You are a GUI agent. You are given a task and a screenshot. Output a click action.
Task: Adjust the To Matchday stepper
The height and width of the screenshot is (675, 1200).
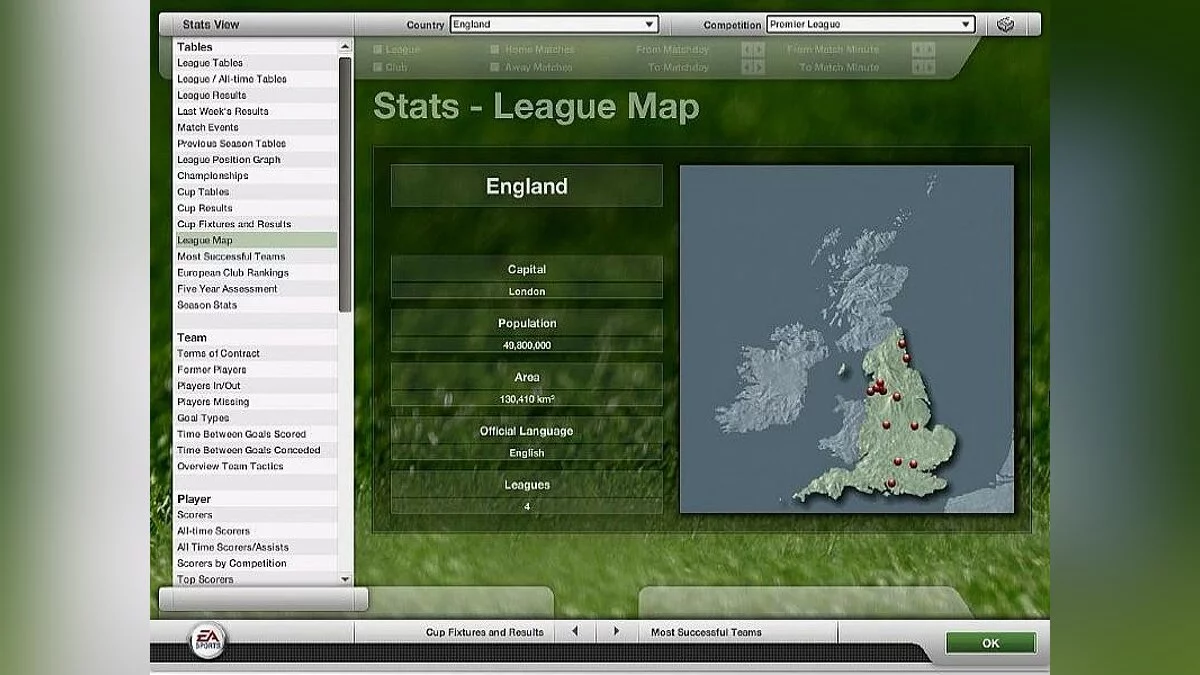[753, 67]
